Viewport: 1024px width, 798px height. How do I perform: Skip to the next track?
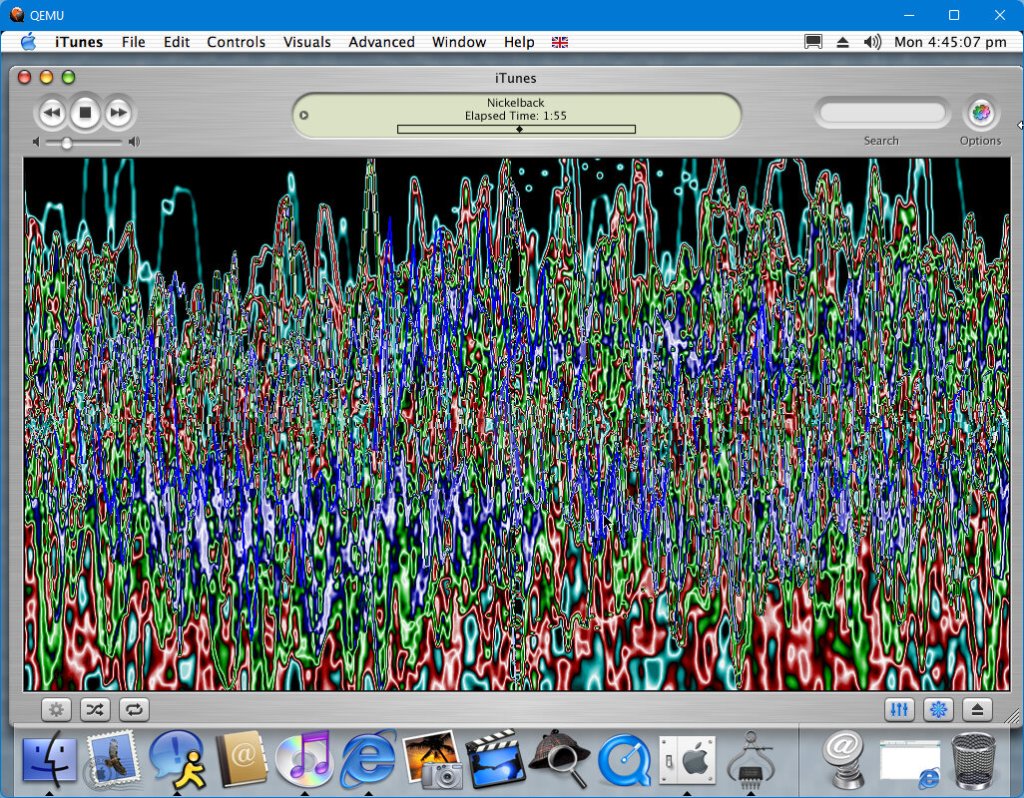pos(118,113)
